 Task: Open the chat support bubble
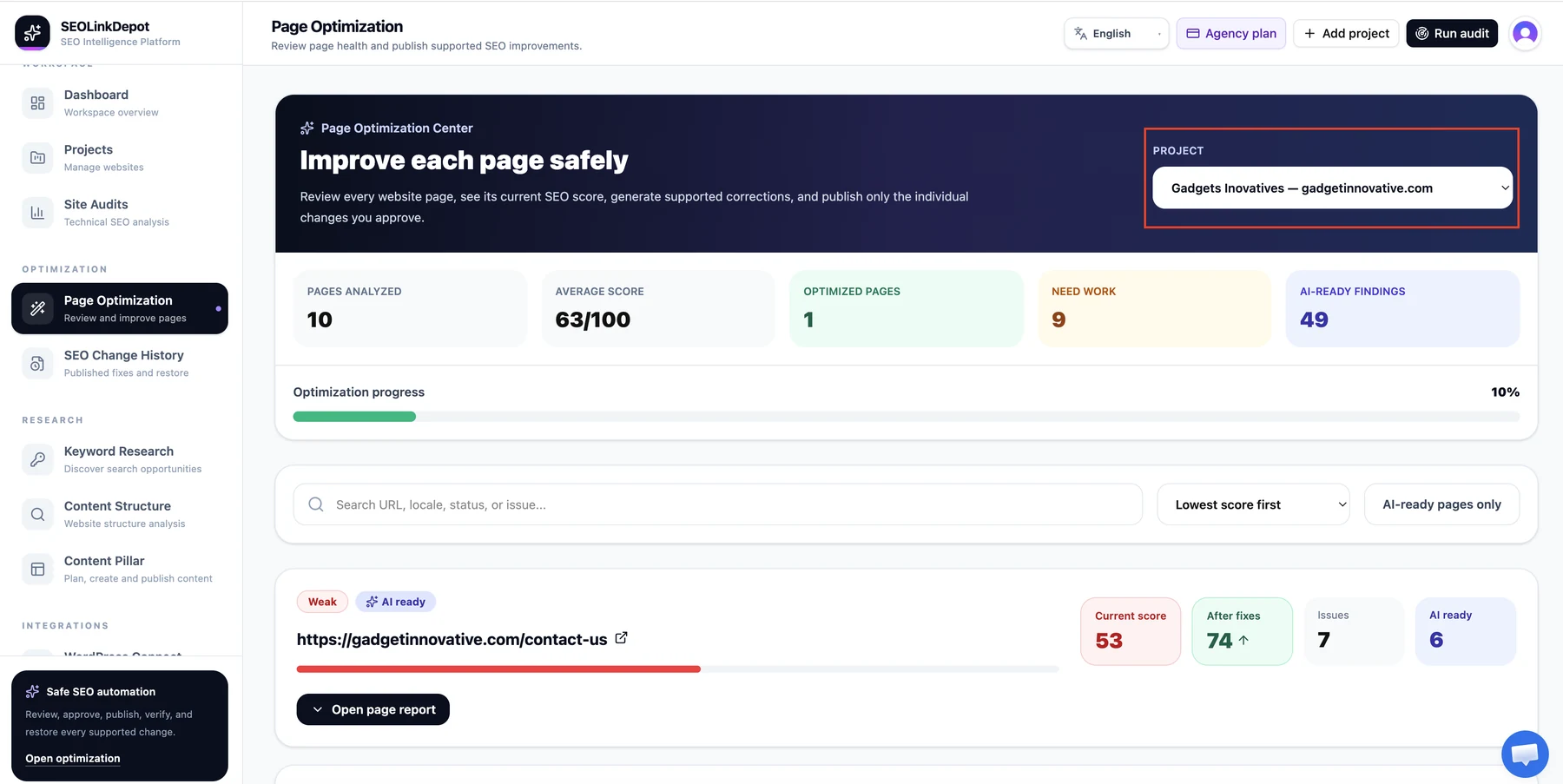(1525, 754)
